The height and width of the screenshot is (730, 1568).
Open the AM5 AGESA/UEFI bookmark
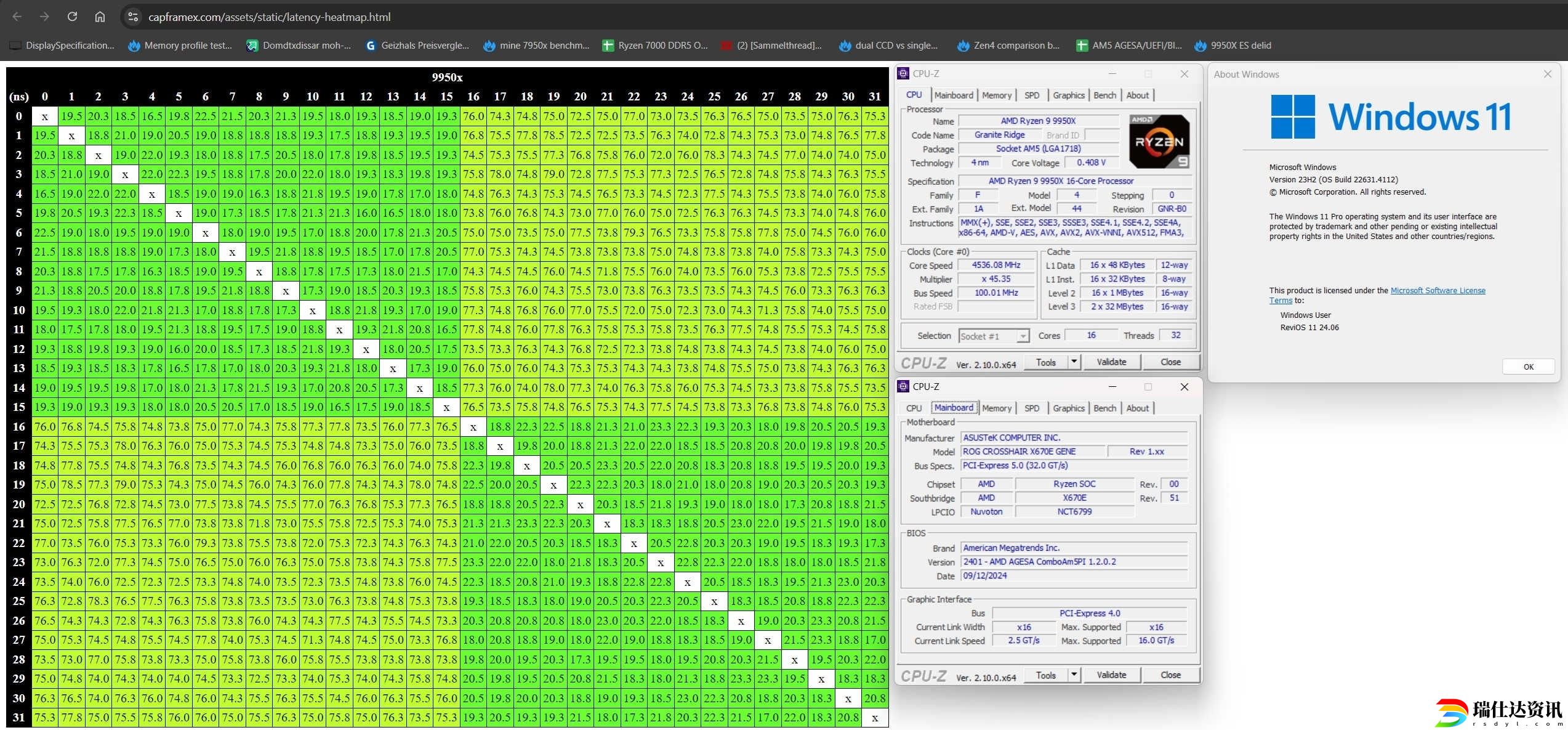[1128, 45]
